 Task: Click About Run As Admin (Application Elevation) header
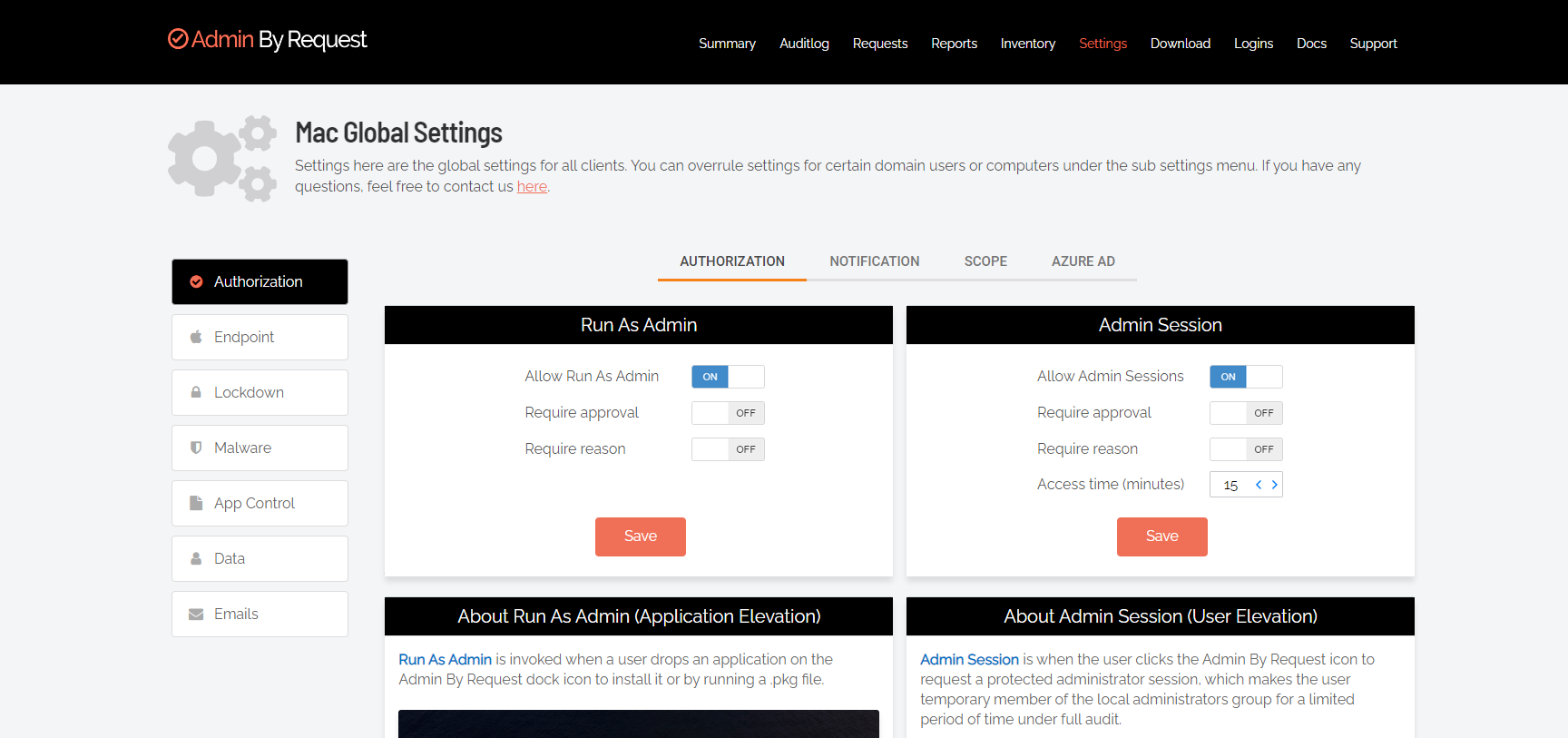[x=639, y=616]
